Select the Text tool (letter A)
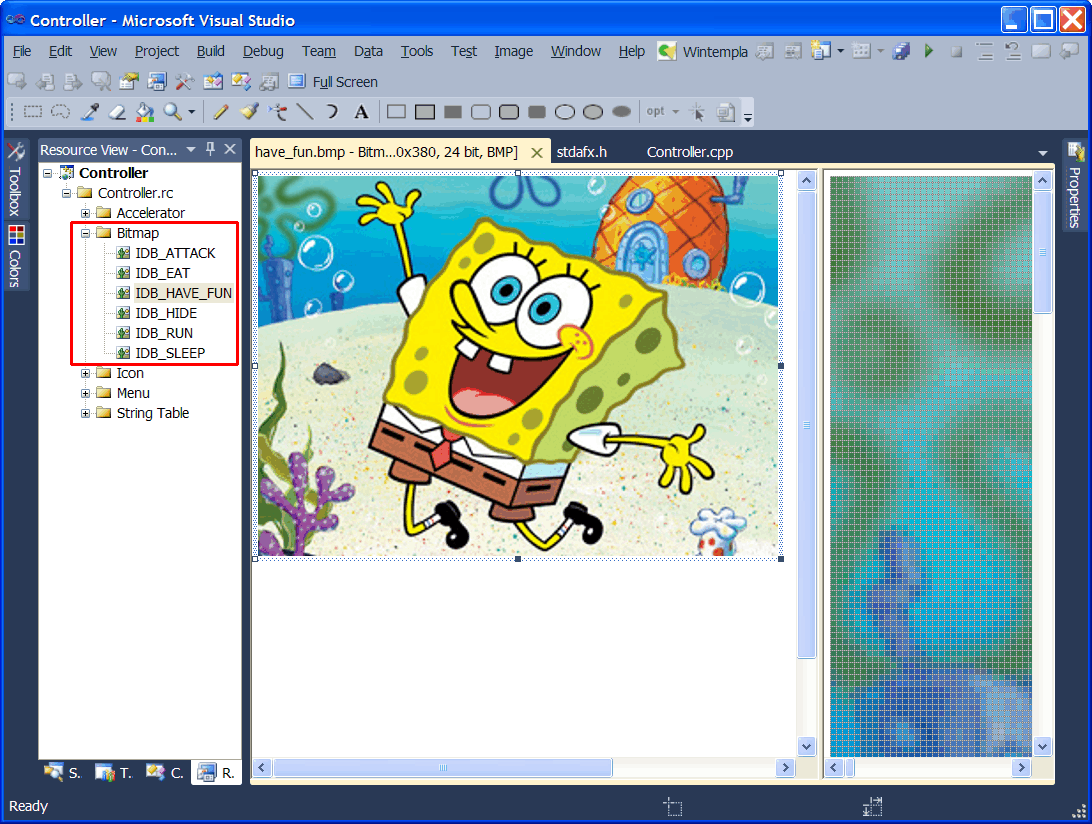 [x=361, y=111]
